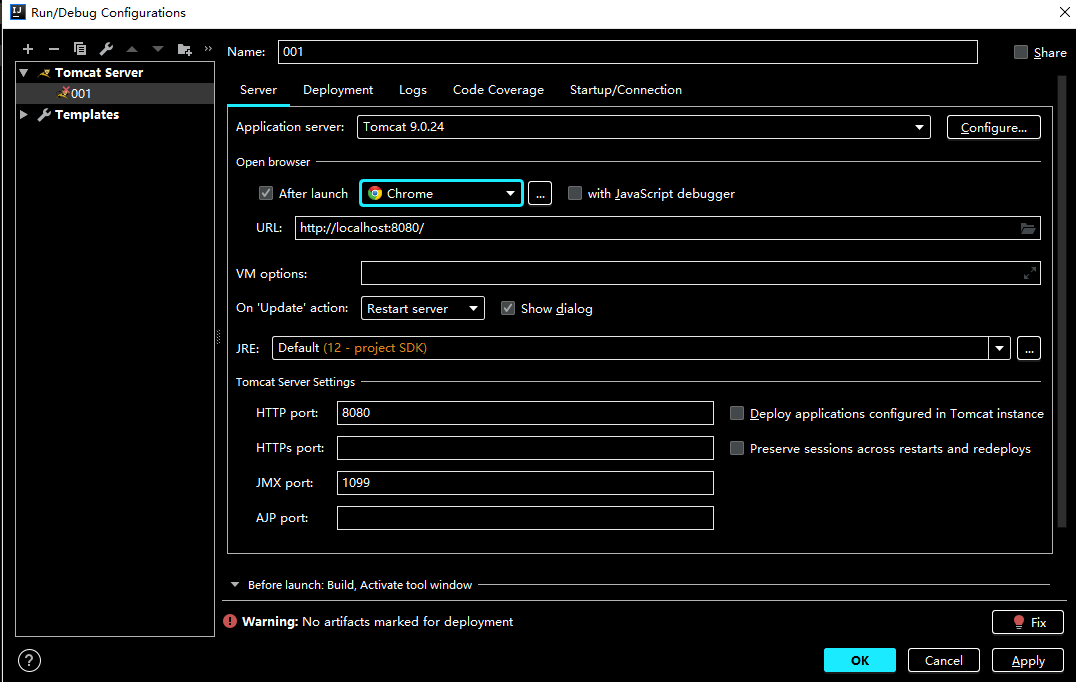Collapse Before launch section
Screen dimensions: 1076x682
click(x=235, y=585)
